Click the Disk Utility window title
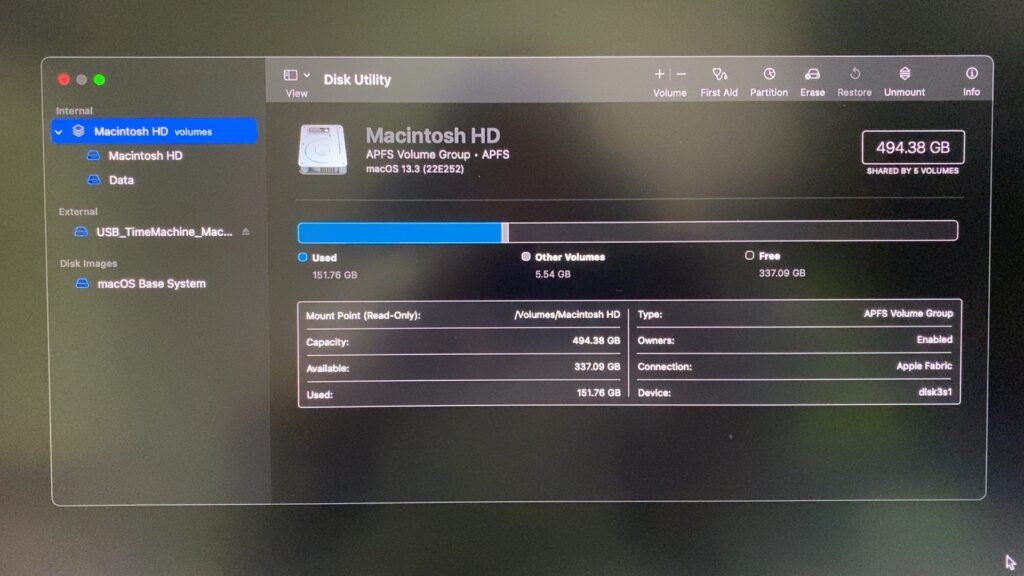The width and height of the screenshot is (1024, 576). (357, 80)
